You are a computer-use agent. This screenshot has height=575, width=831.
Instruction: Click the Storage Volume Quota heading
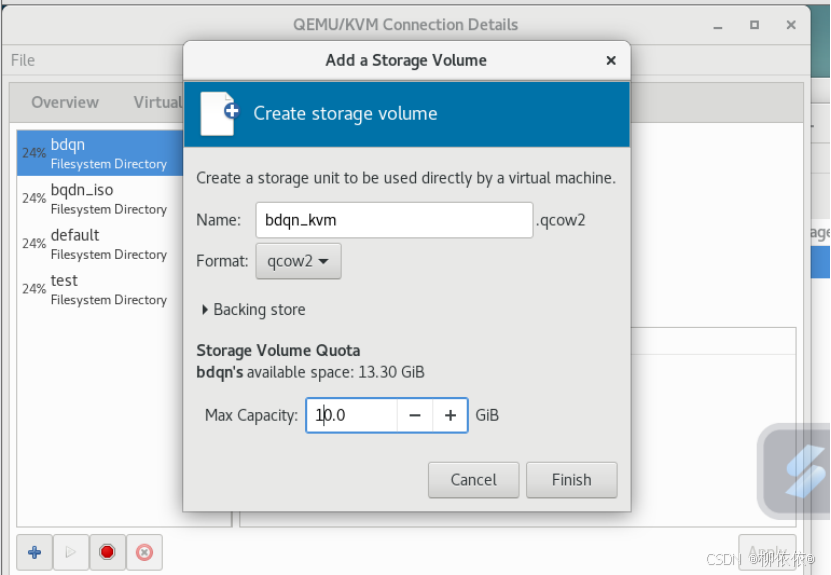pyautogui.click(x=278, y=350)
